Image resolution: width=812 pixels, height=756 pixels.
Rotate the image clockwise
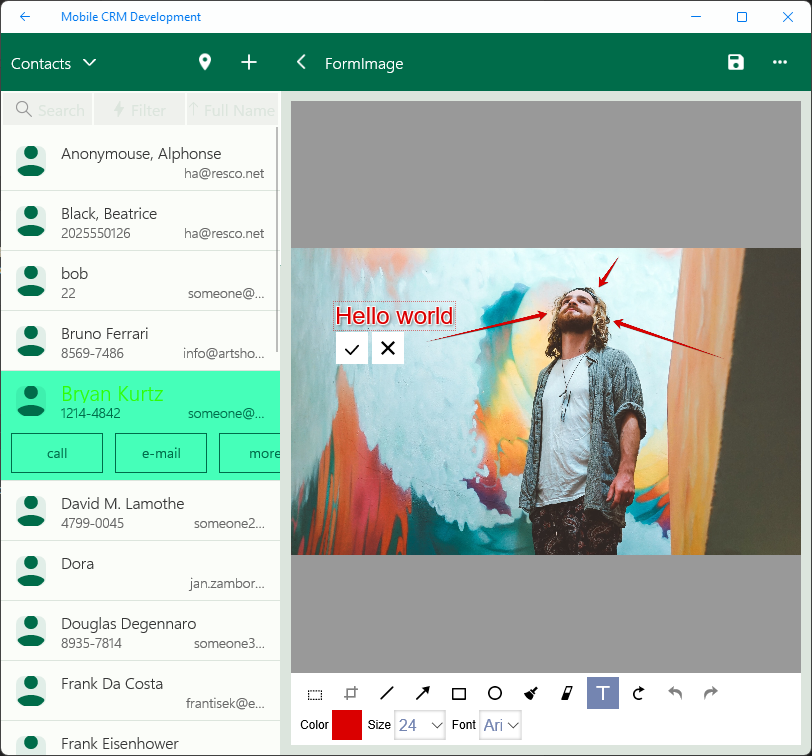click(x=639, y=693)
